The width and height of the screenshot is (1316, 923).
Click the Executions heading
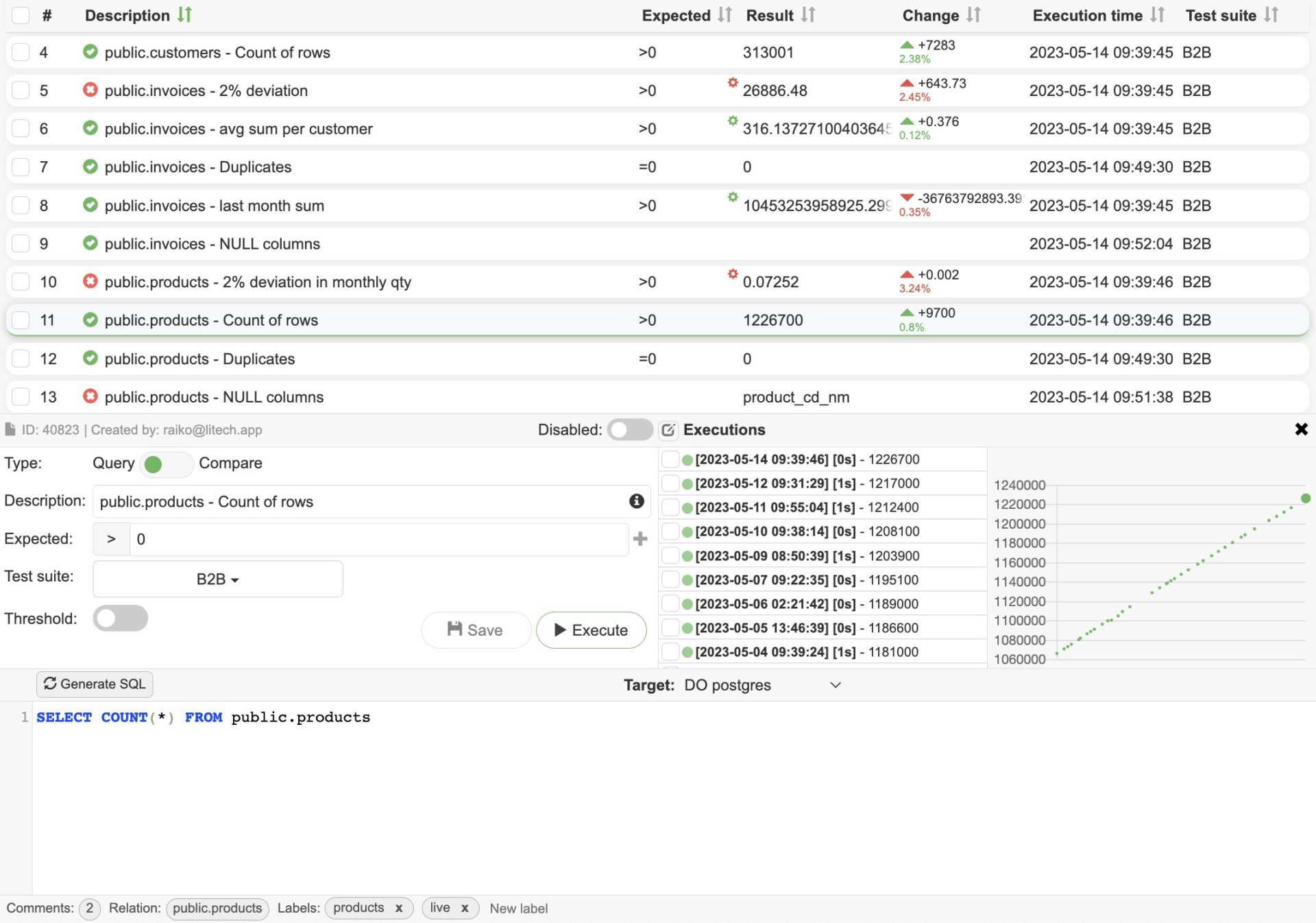(724, 430)
